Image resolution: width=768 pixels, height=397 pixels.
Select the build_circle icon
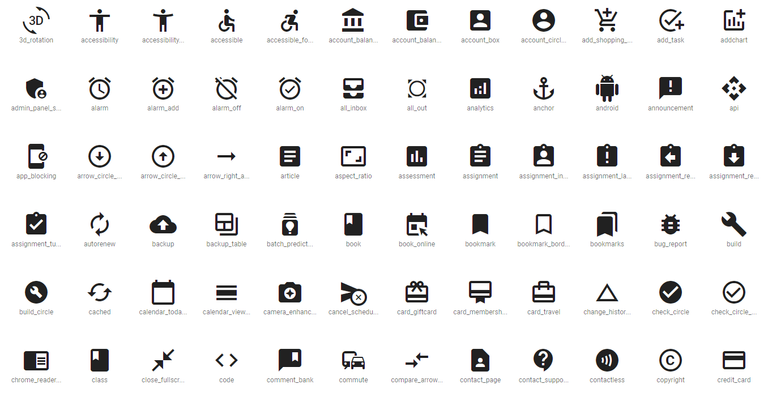coord(36,292)
